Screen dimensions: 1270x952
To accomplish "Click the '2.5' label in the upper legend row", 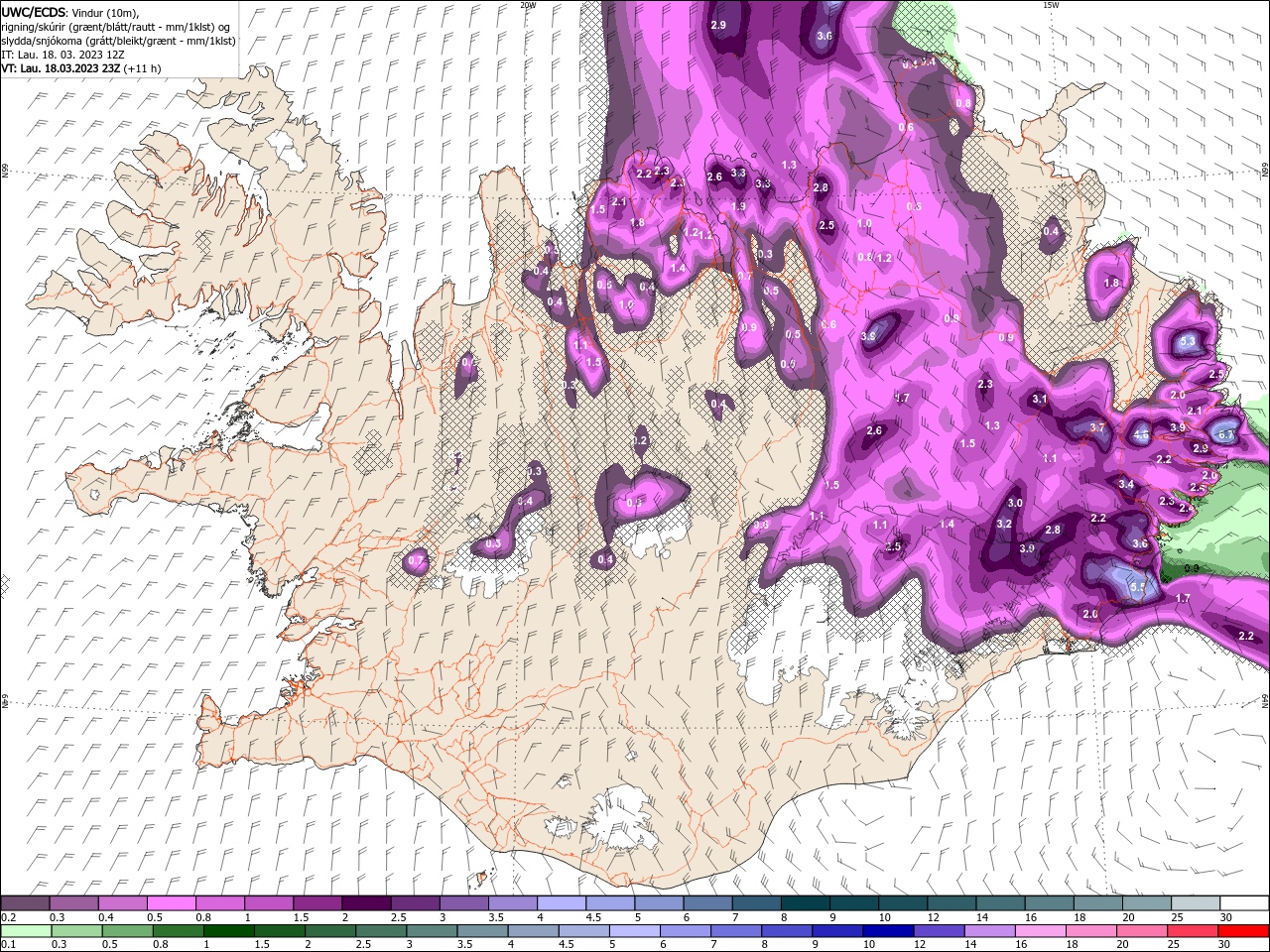I will click(x=398, y=917).
